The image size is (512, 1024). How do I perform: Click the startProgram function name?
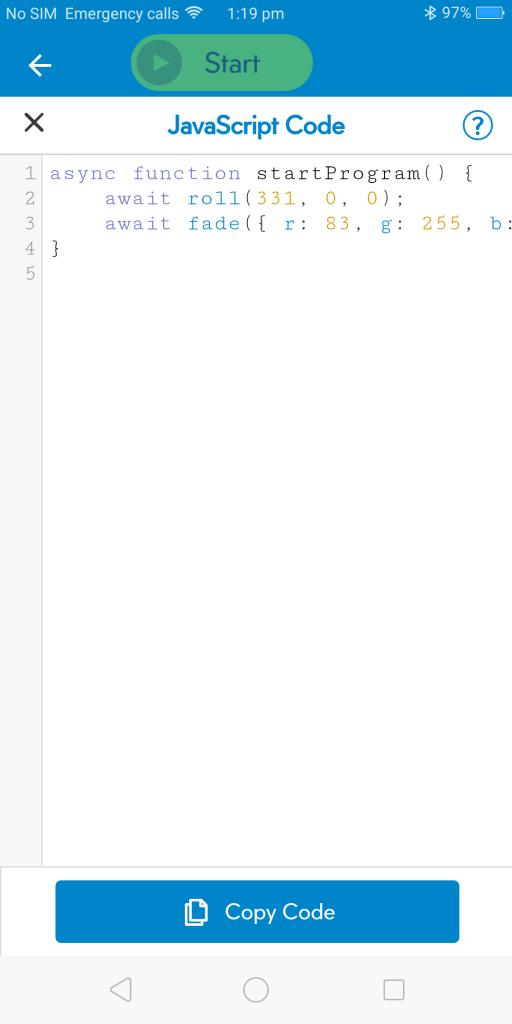339,174
